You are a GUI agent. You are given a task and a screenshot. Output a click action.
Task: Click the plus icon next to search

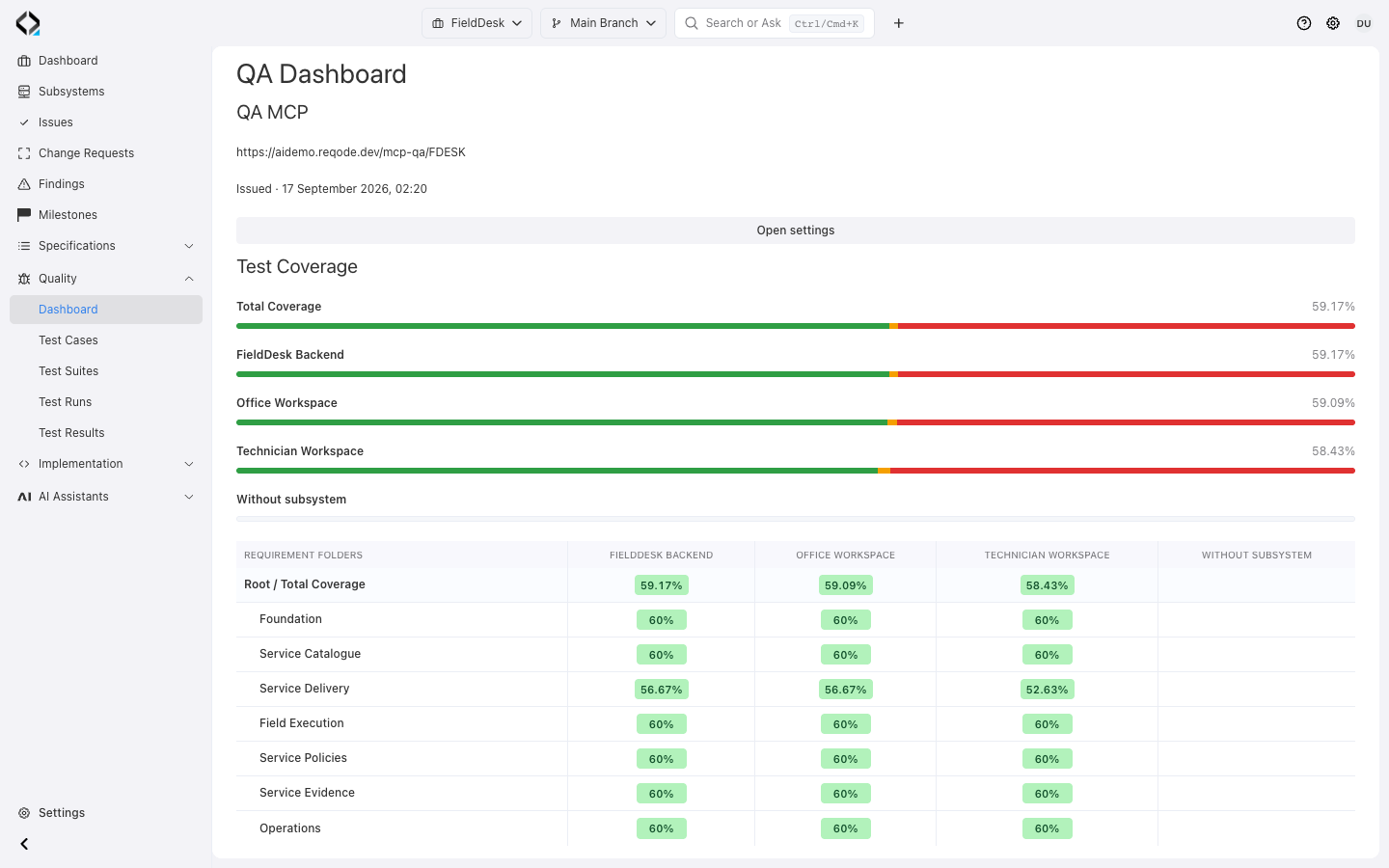pyautogui.click(x=899, y=23)
